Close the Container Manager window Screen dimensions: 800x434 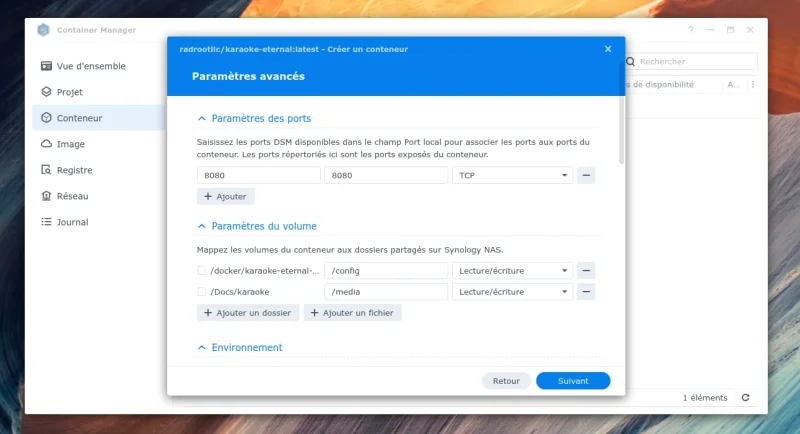(x=751, y=30)
